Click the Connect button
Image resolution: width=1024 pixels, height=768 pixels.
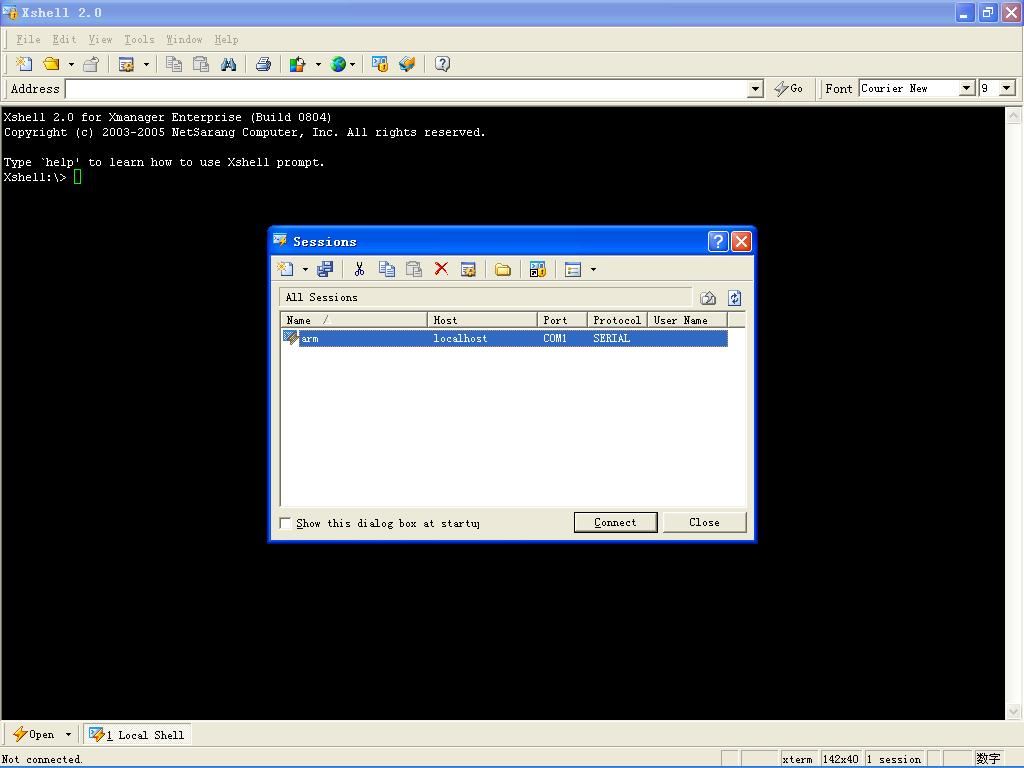pyautogui.click(x=615, y=522)
